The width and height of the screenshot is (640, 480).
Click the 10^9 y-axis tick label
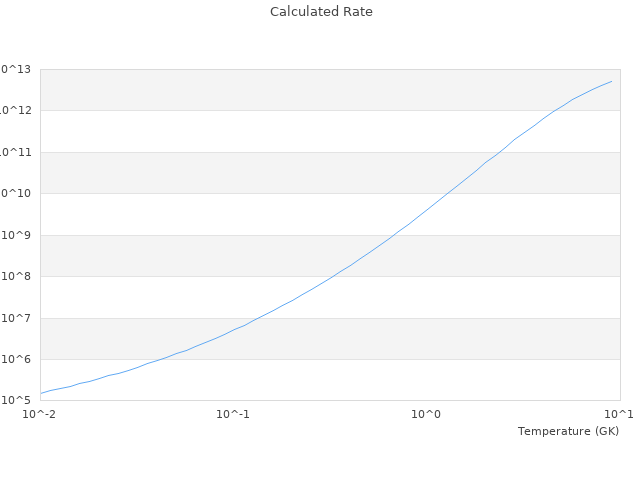[x=18, y=235]
